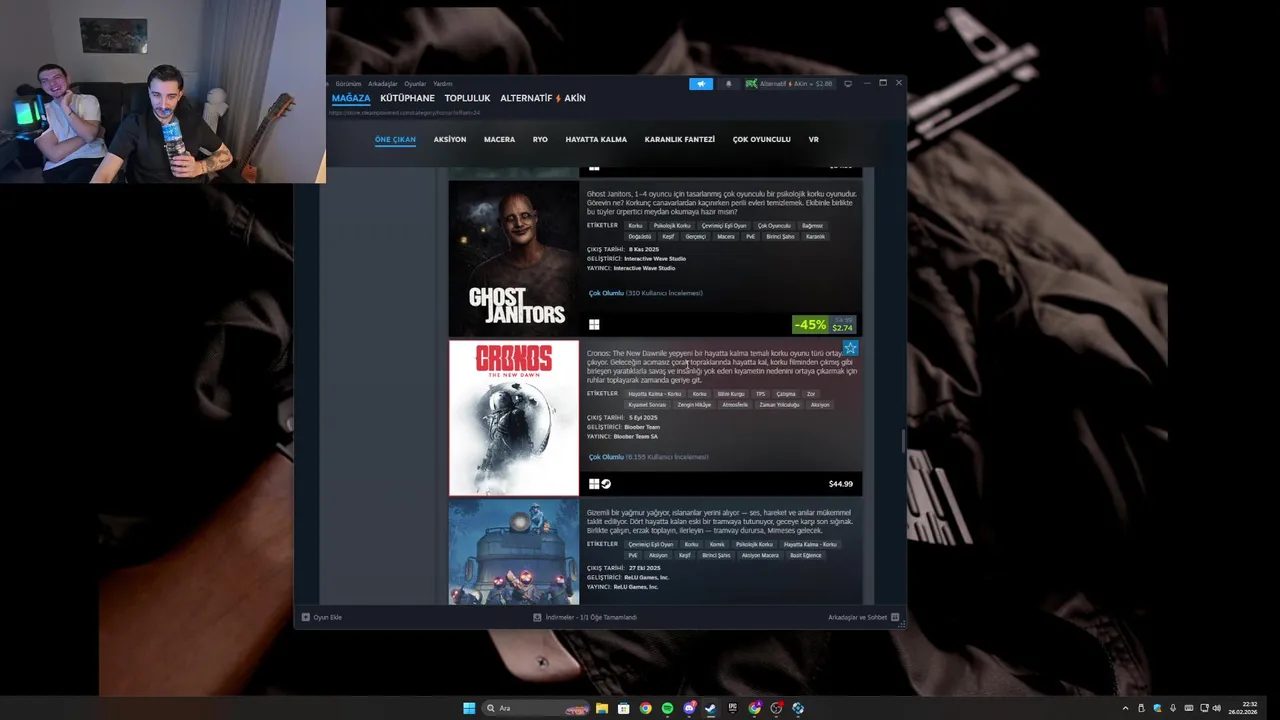Open the Windows Start menu
The height and width of the screenshot is (720, 1280).
click(x=469, y=708)
